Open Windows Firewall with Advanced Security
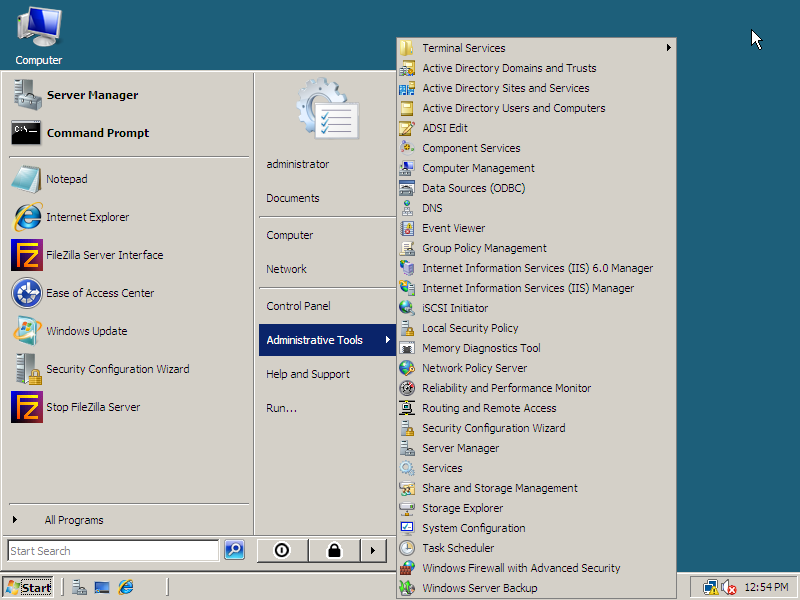800x600 pixels. pos(536,568)
